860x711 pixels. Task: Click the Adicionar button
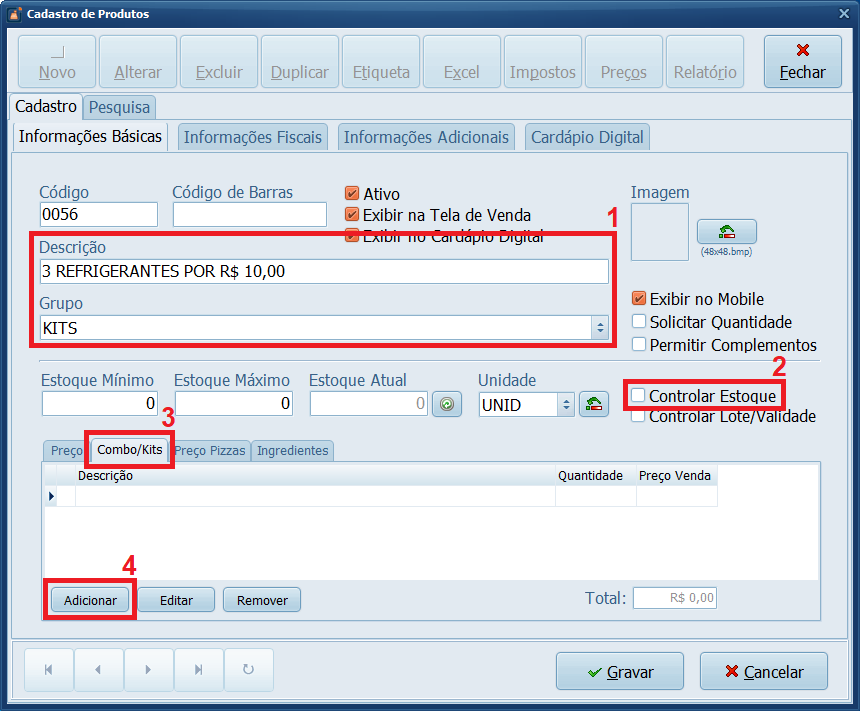point(90,601)
